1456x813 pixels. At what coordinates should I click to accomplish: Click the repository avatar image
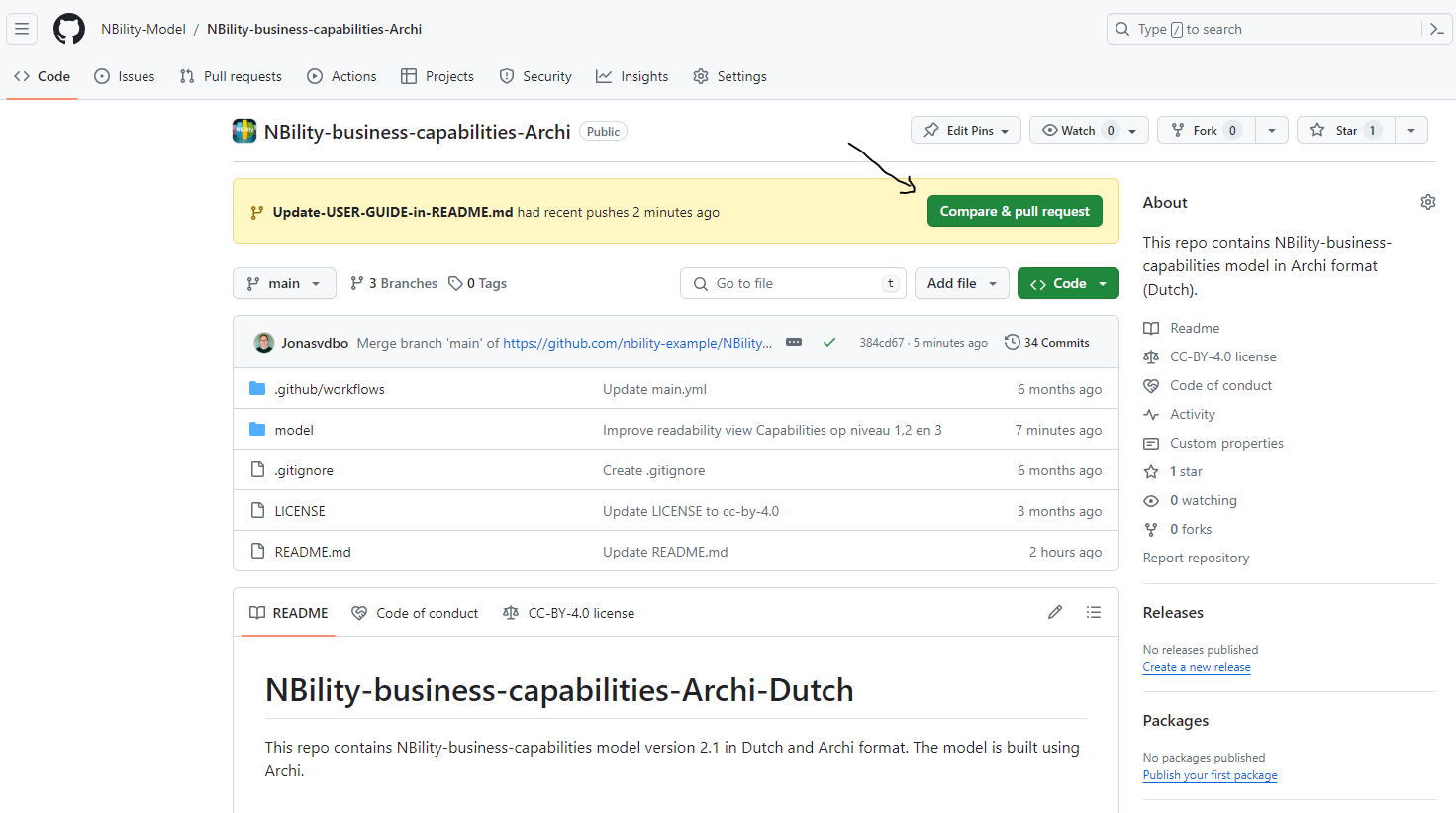click(243, 130)
